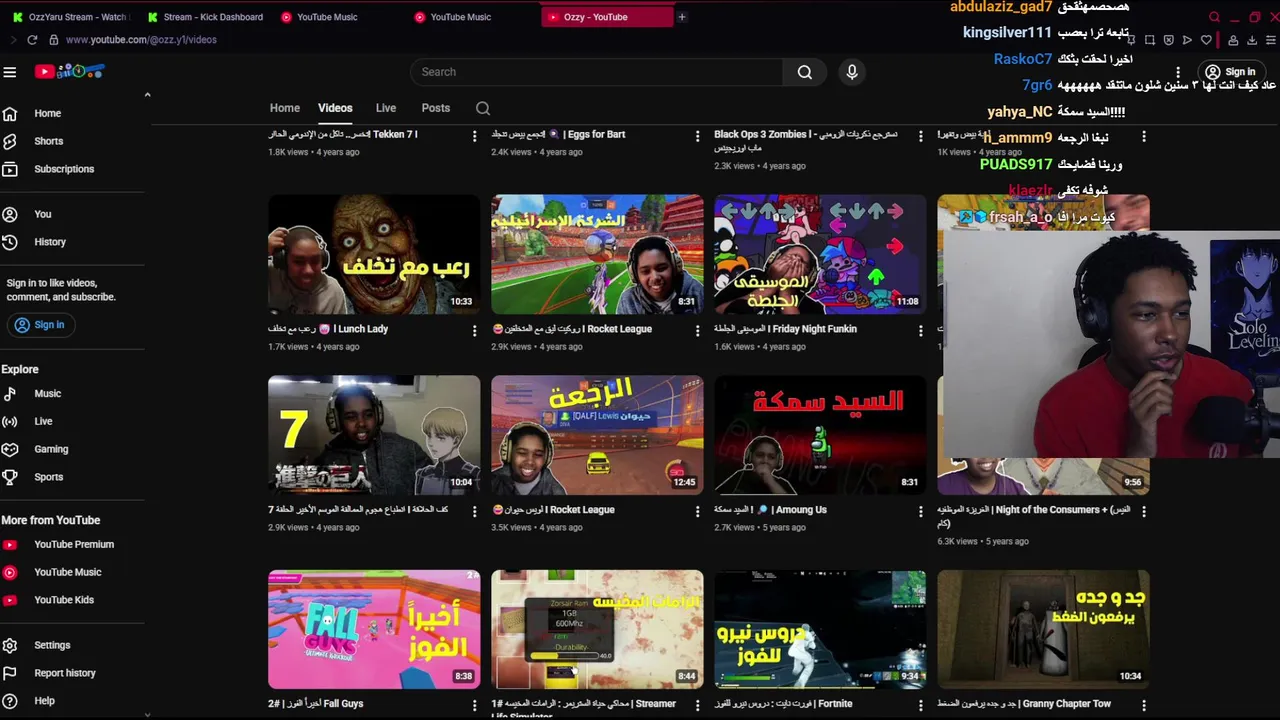Click the search magnifier button beside Search field
Viewport: 1280px width, 720px height.
point(804,72)
